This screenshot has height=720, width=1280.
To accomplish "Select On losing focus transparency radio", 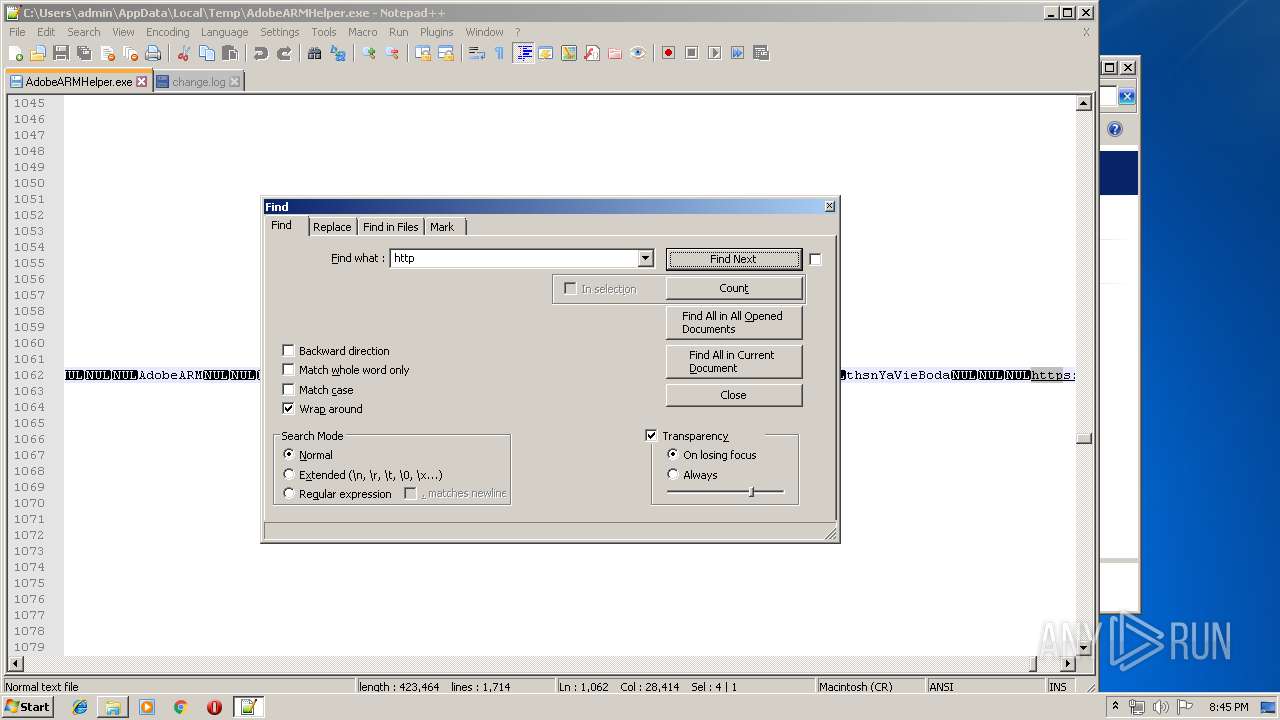I will pyautogui.click(x=673, y=455).
